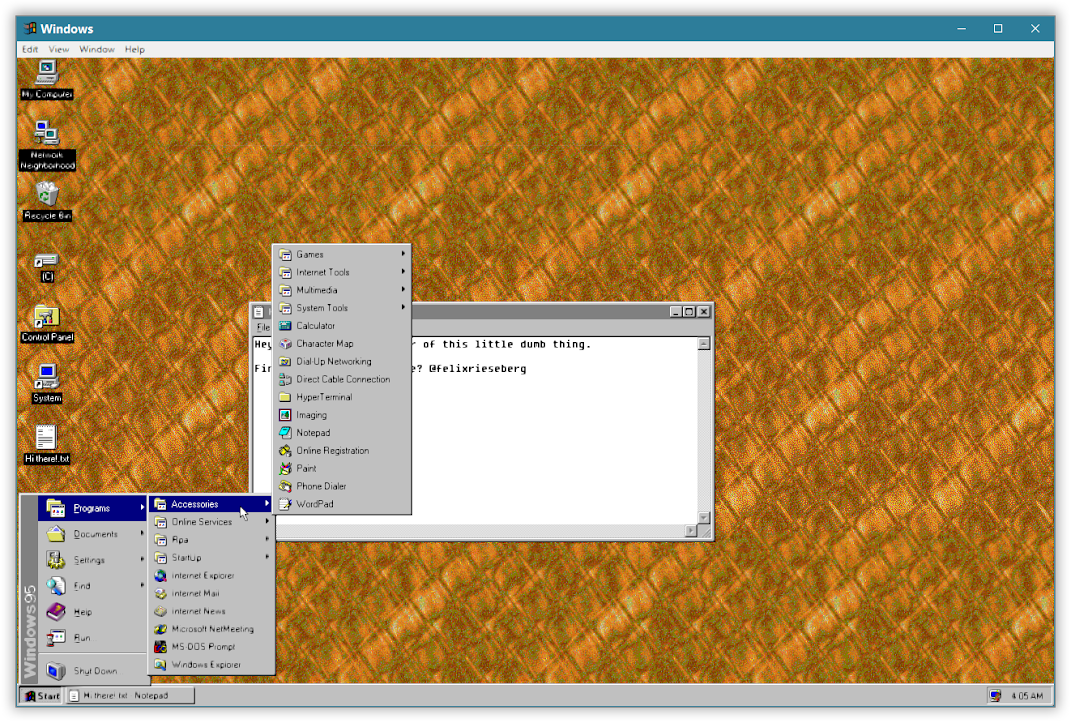Launch Internet Mail from Programs menu

pyautogui.click(x=212, y=593)
